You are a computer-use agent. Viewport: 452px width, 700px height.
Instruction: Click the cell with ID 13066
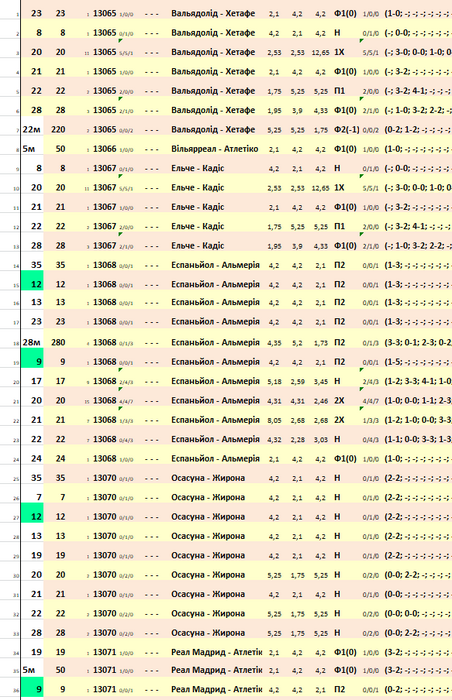click(105, 149)
